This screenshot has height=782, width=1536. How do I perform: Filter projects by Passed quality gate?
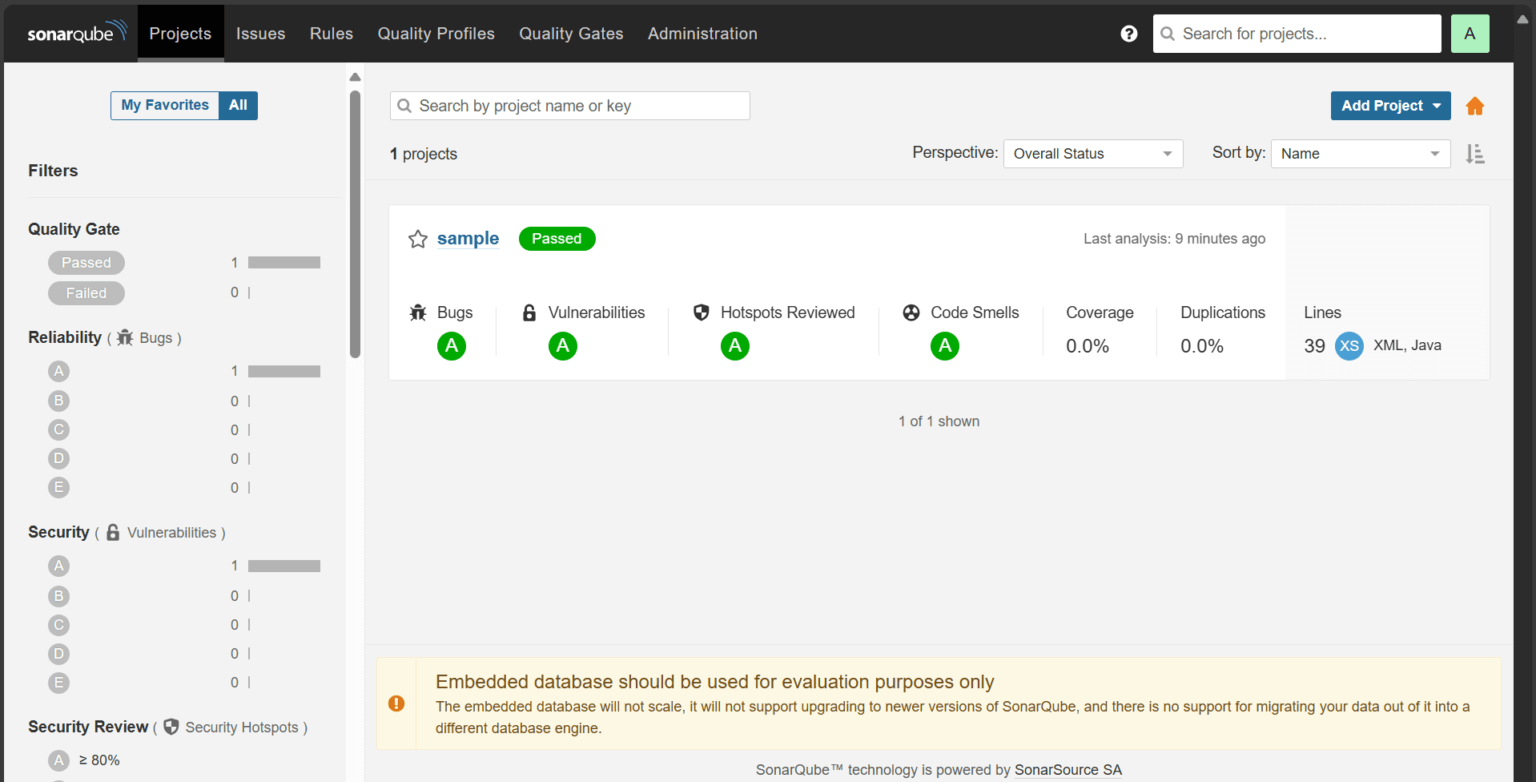tap(86, 262)
